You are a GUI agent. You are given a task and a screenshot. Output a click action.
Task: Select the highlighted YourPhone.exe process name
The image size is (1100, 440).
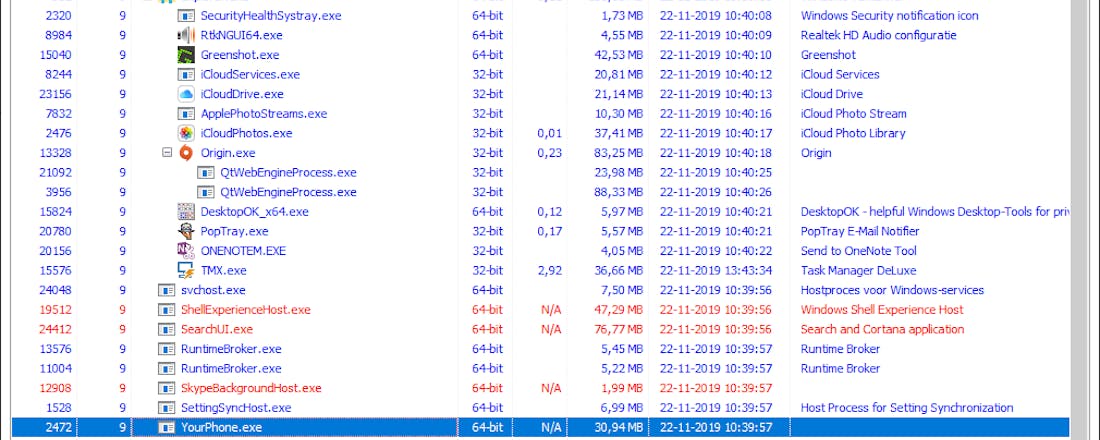[x=222, y=427]
